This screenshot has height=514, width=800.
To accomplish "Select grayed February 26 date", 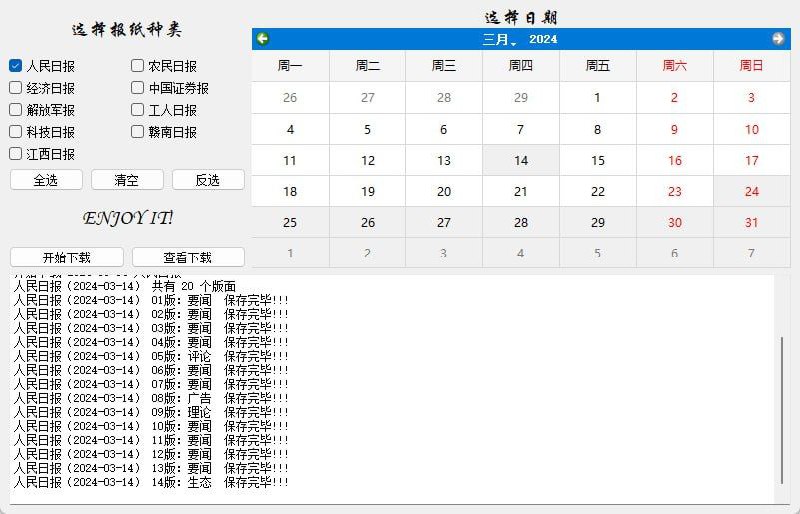I will pyautogui.click(x=290, y=97).
